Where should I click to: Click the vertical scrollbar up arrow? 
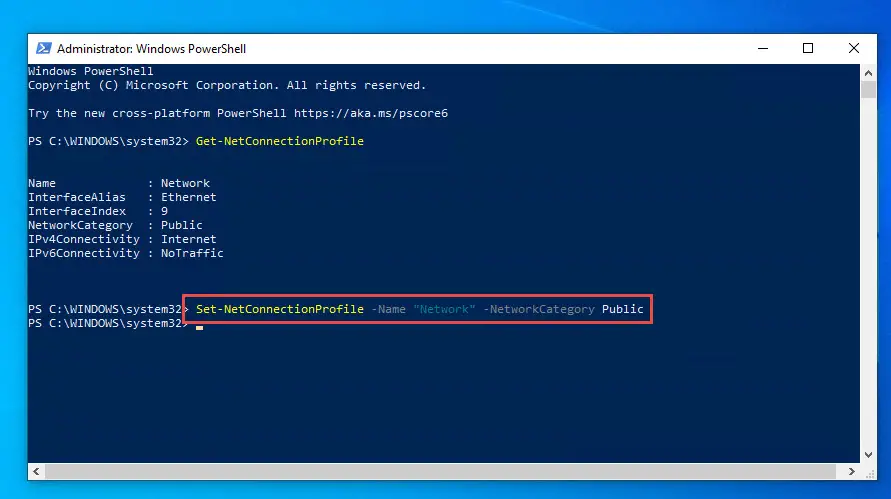(868, 73)
